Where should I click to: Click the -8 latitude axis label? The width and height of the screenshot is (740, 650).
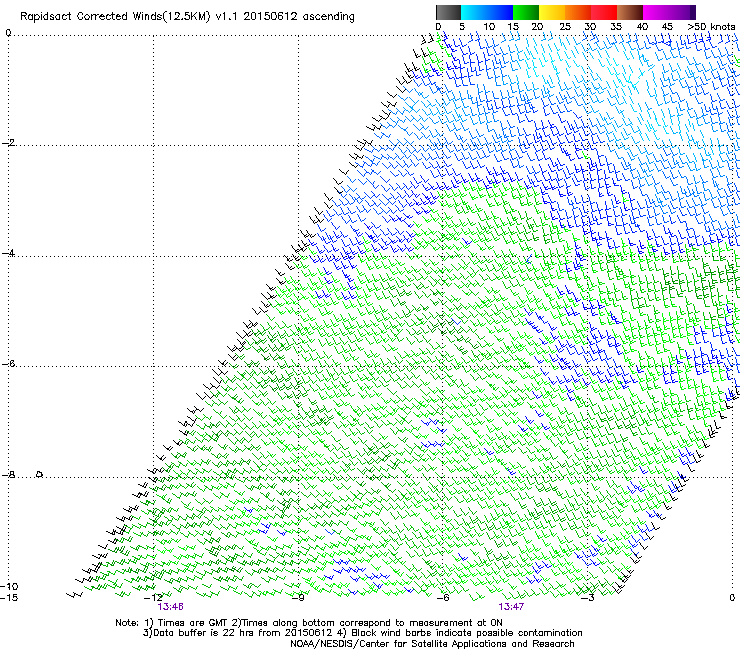click(x=8, y=475)
